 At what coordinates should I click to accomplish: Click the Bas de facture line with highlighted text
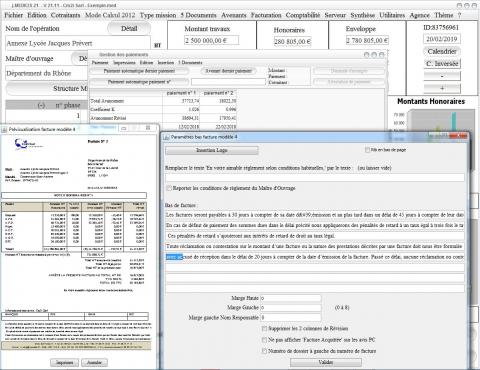coord(315,257)
